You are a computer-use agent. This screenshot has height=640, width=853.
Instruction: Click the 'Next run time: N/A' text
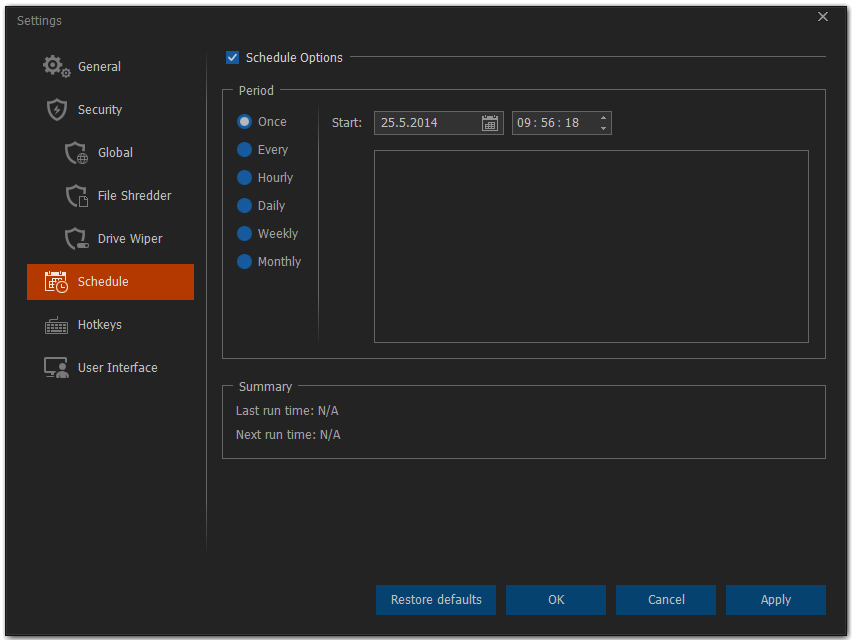pyautogui.click(x=288, y=435)
